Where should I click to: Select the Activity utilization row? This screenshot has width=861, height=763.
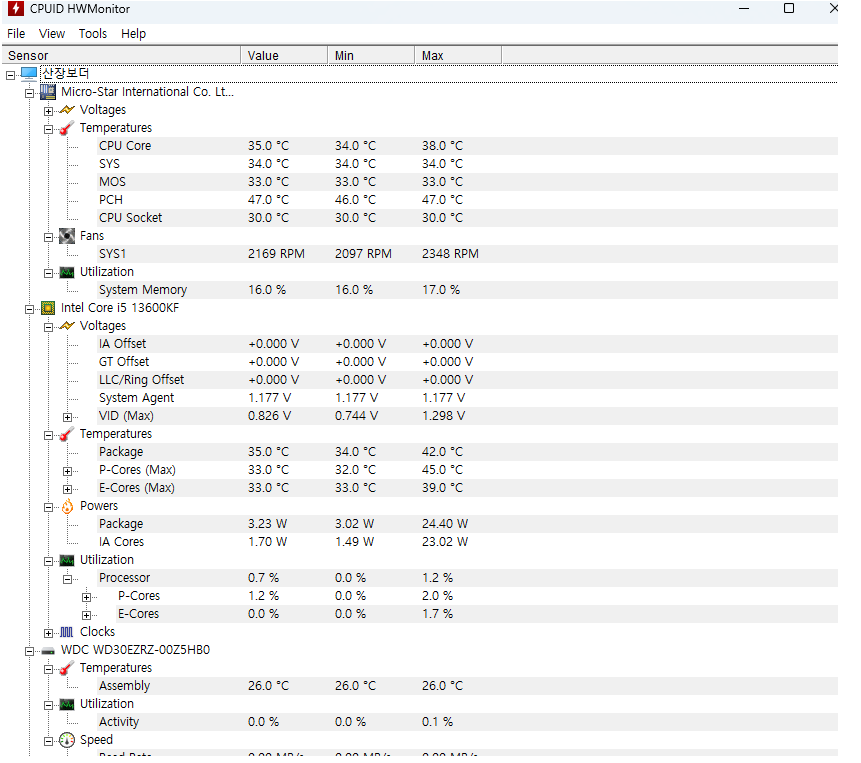[x=467, y=722]
